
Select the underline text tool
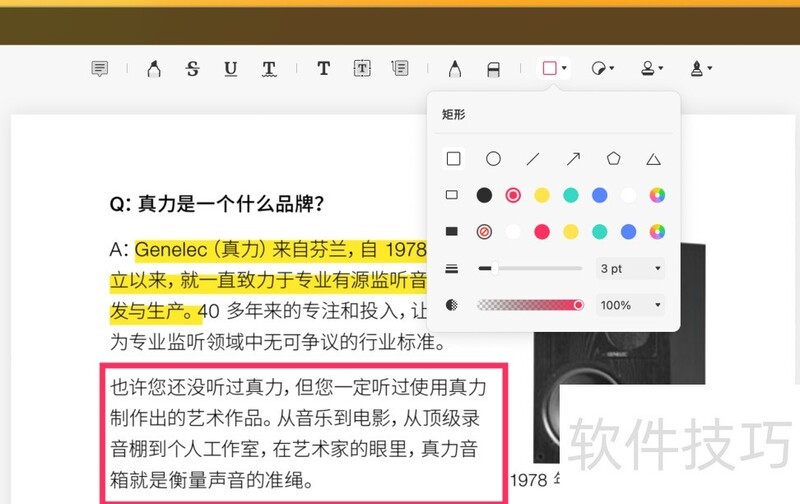pyautogui.click(x=231, y=68)
